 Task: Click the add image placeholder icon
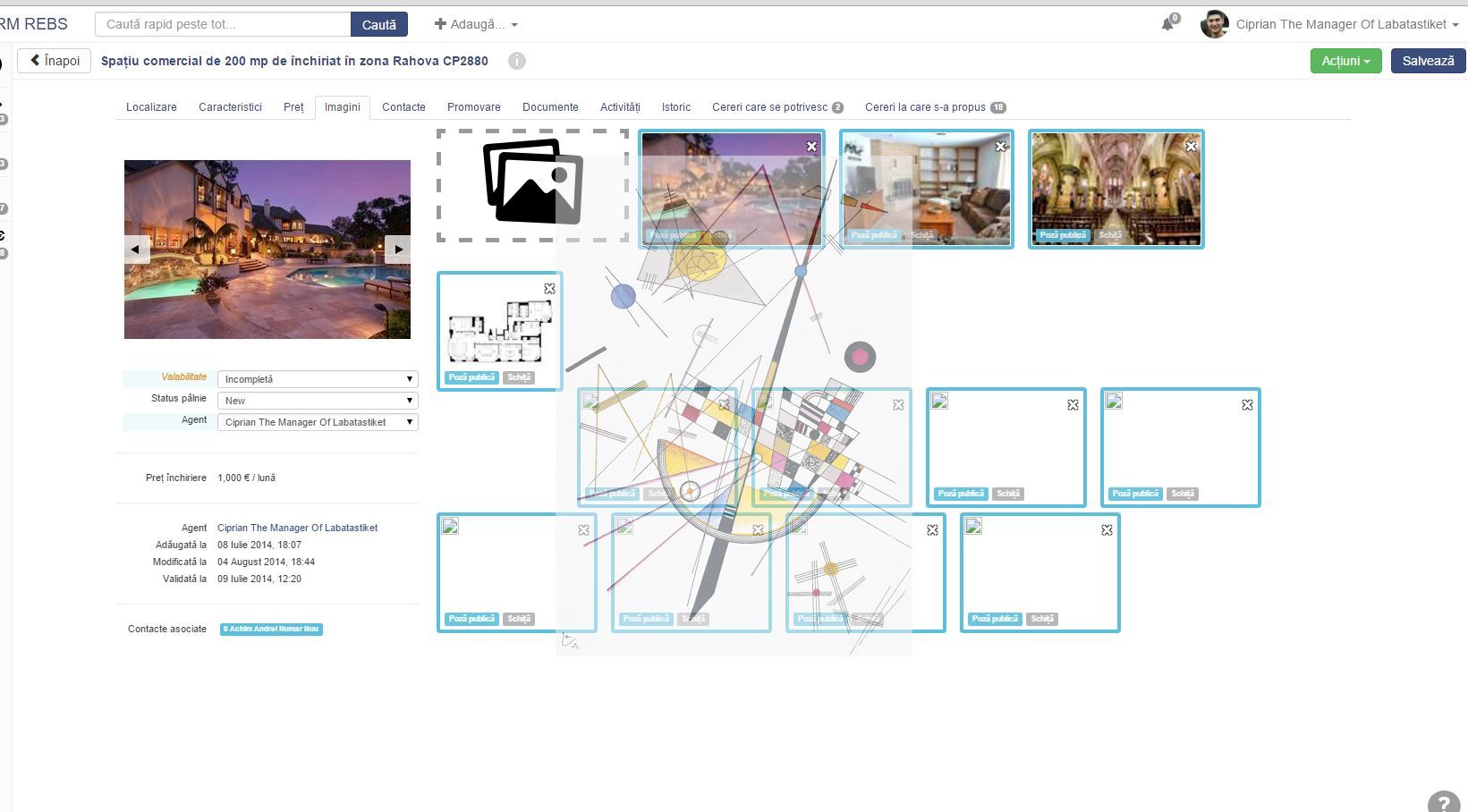click(532, 184)
